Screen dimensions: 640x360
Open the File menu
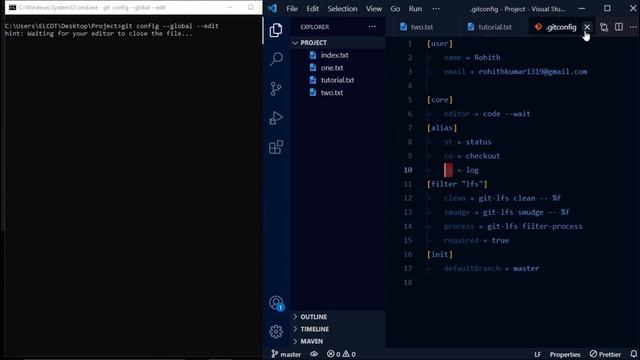coord(292,9)
